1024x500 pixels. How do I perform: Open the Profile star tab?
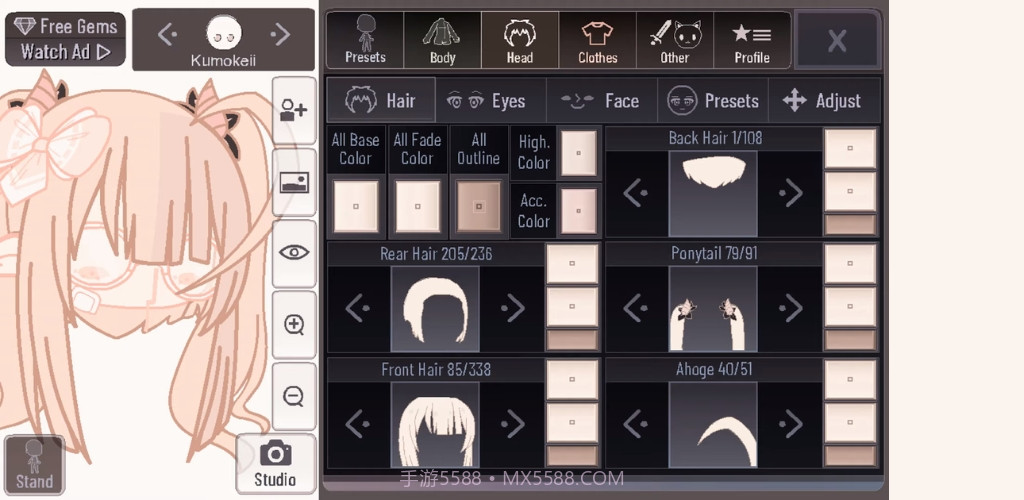coord(752,41)
